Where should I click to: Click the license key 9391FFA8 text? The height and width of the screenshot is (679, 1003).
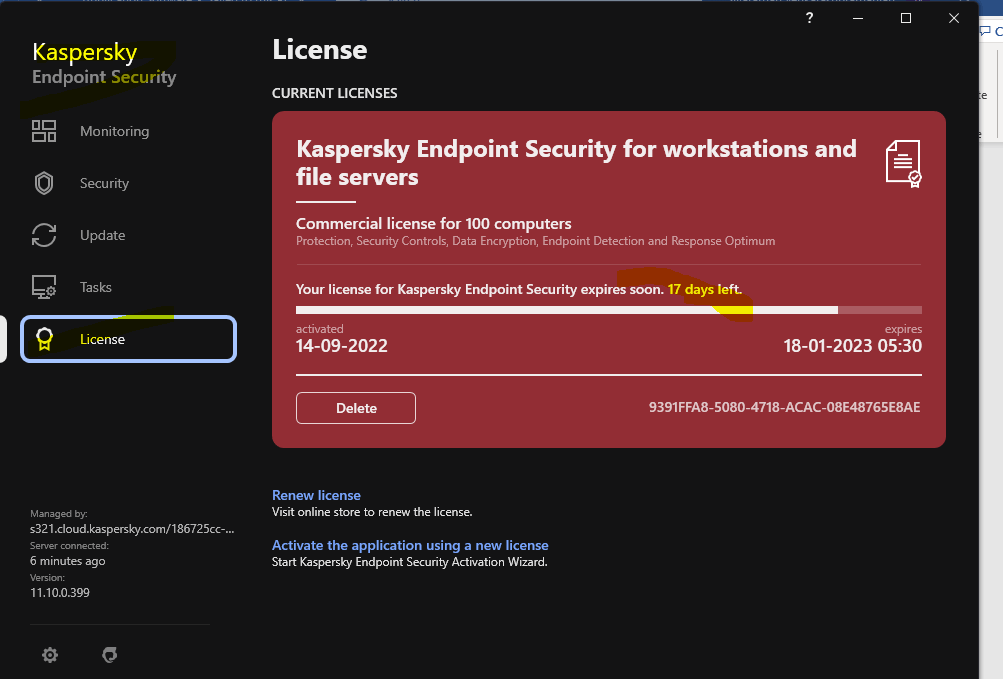coord(784,407)
